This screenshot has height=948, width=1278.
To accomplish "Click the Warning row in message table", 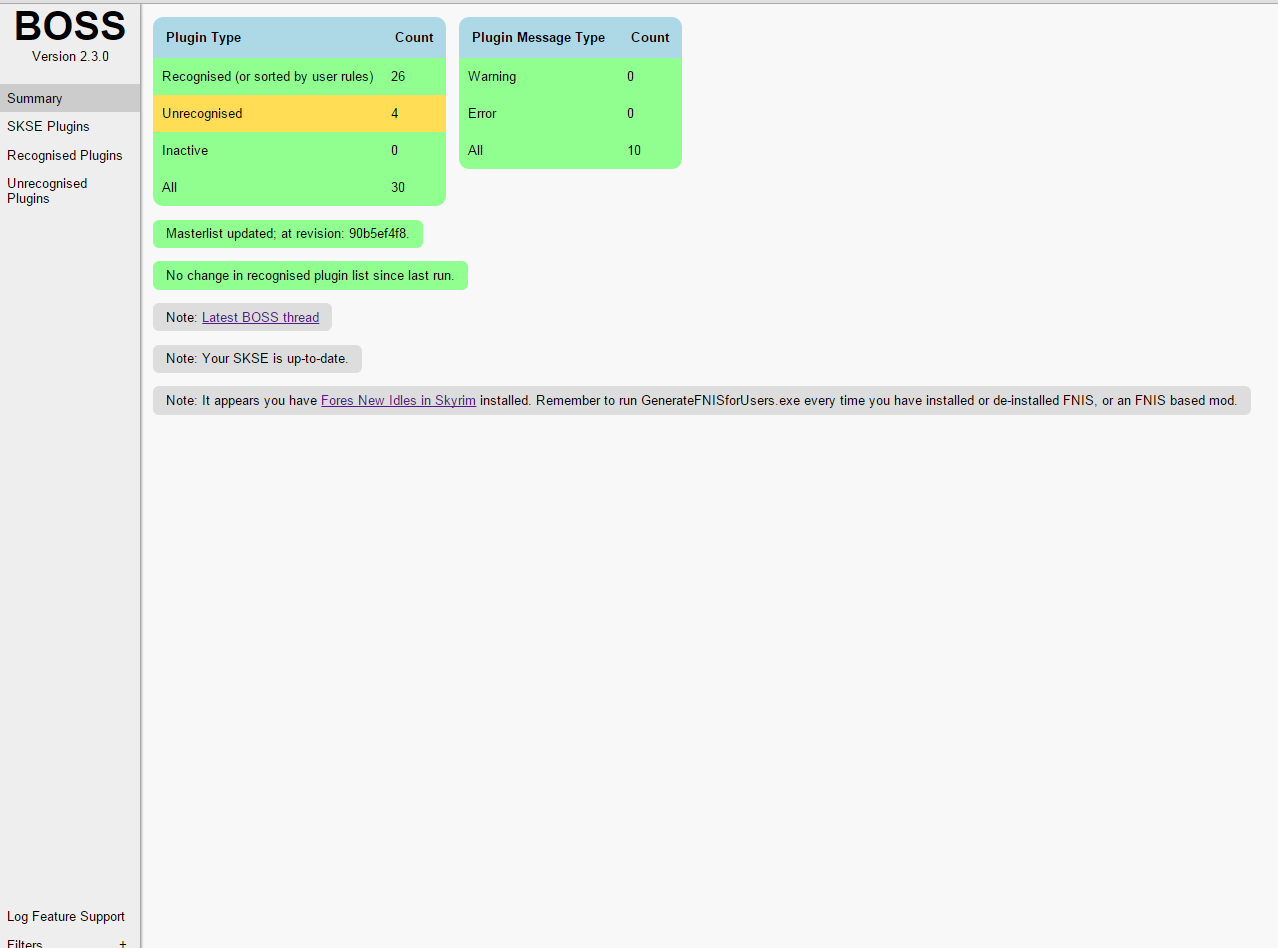I will 570,76.
